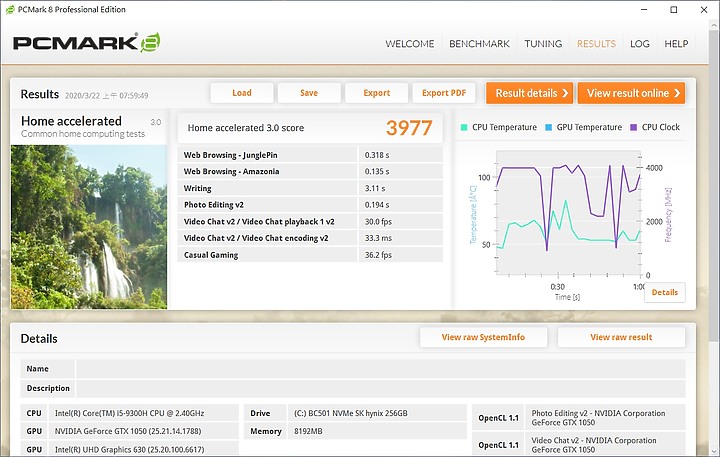The image size is (720, 457).
Task: Select the Web Browsing - JunglePin row
Action: [310, 155]
